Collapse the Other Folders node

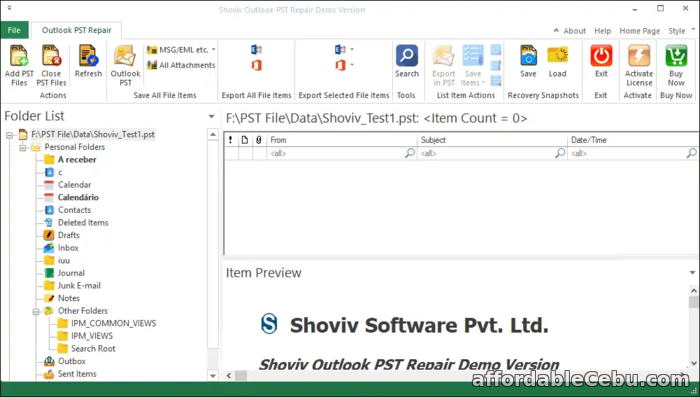36,311
